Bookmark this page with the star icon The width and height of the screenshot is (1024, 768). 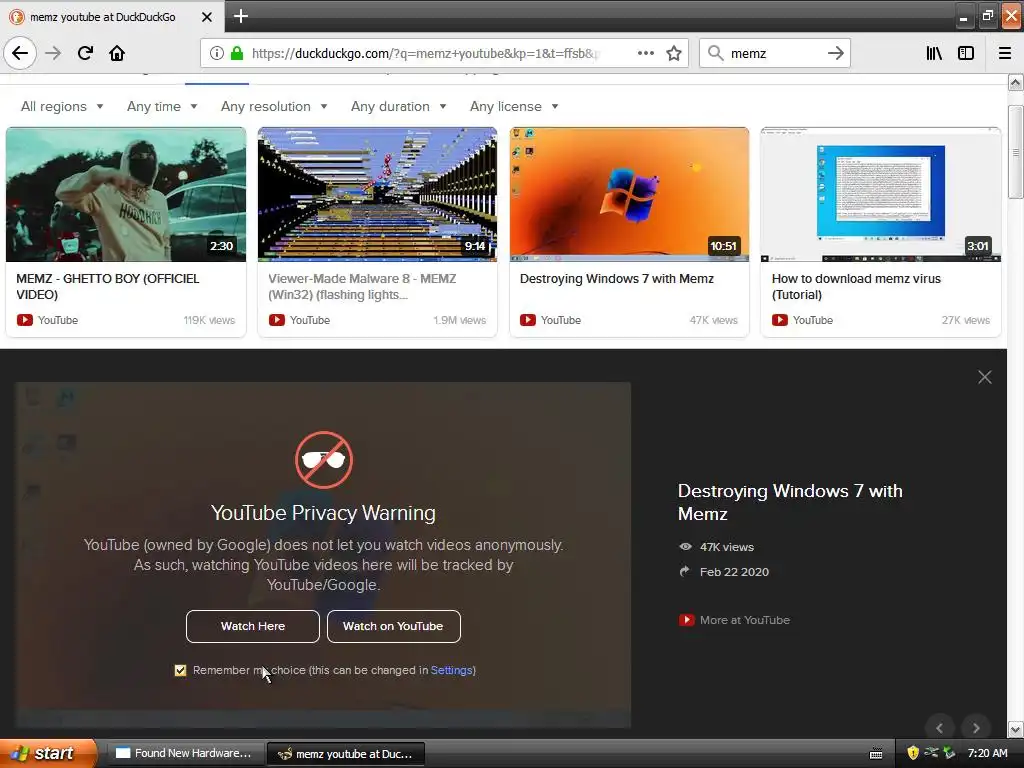click(674, 53)
